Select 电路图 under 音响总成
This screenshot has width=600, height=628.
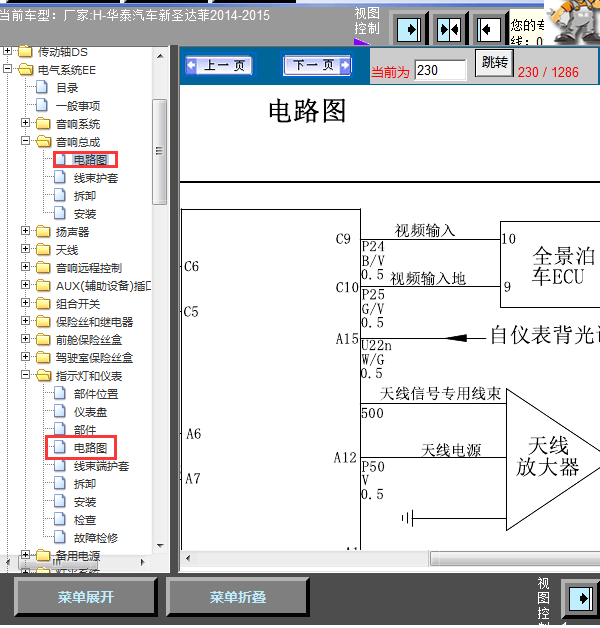pos(91,160)
